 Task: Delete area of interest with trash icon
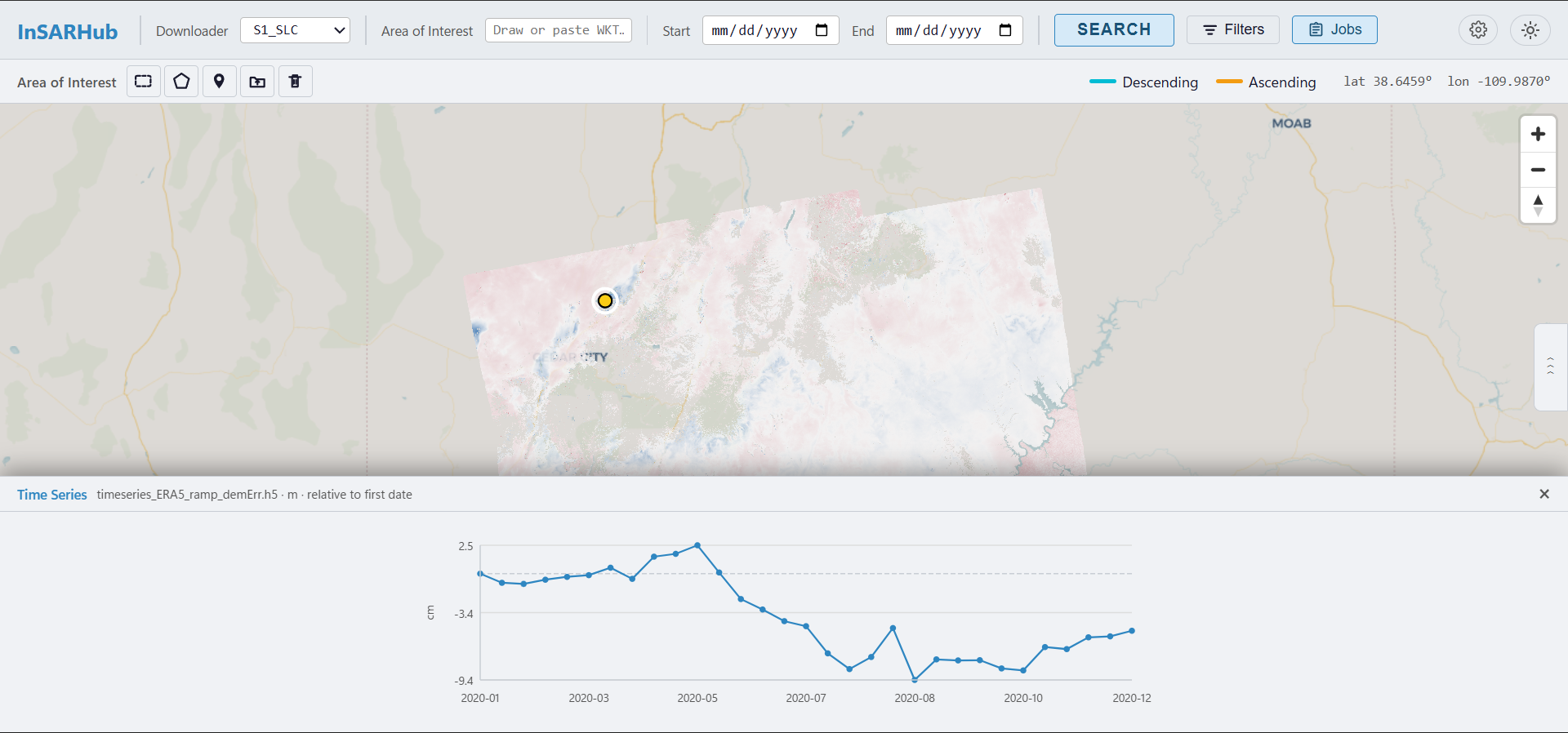coord(295,82)
